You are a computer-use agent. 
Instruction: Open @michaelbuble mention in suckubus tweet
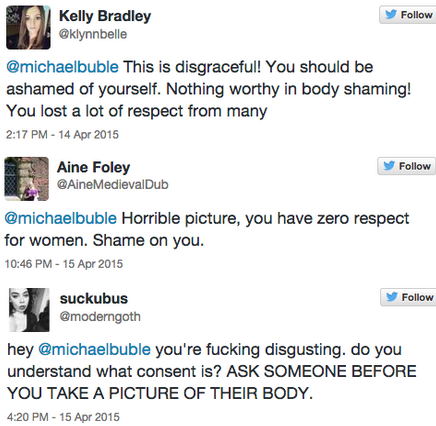pos(95,349)
